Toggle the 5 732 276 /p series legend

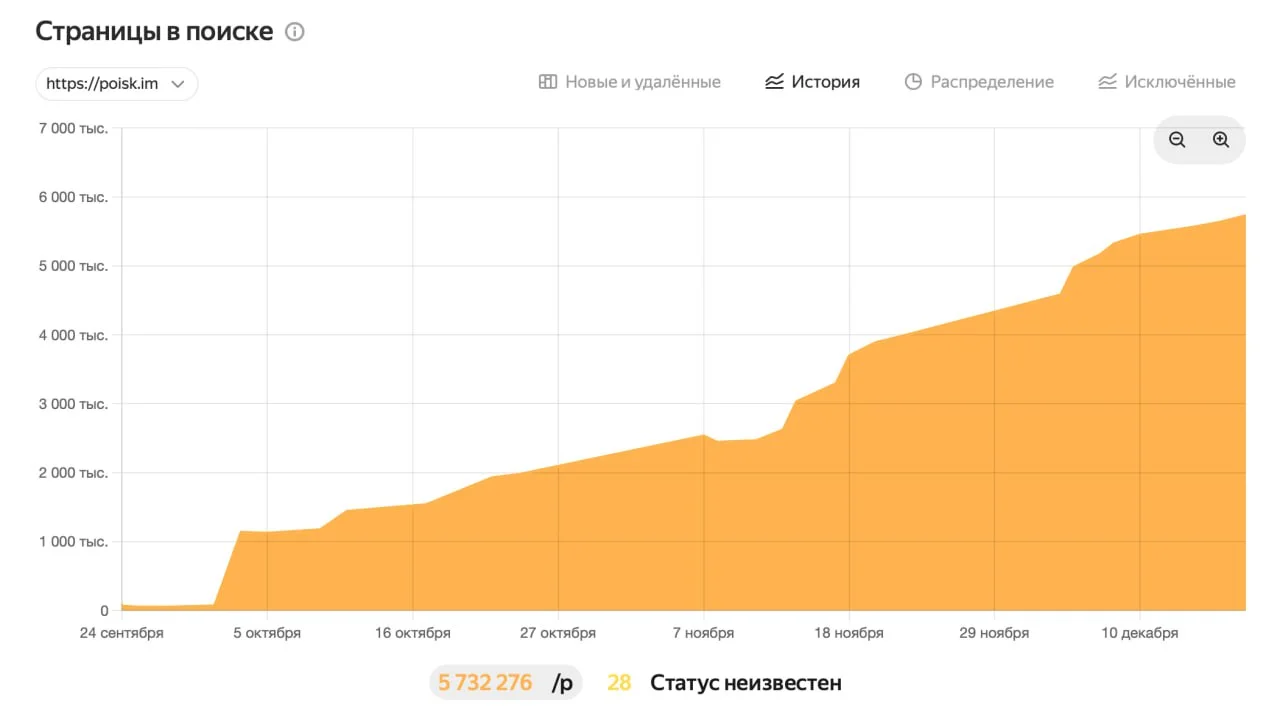505,683
